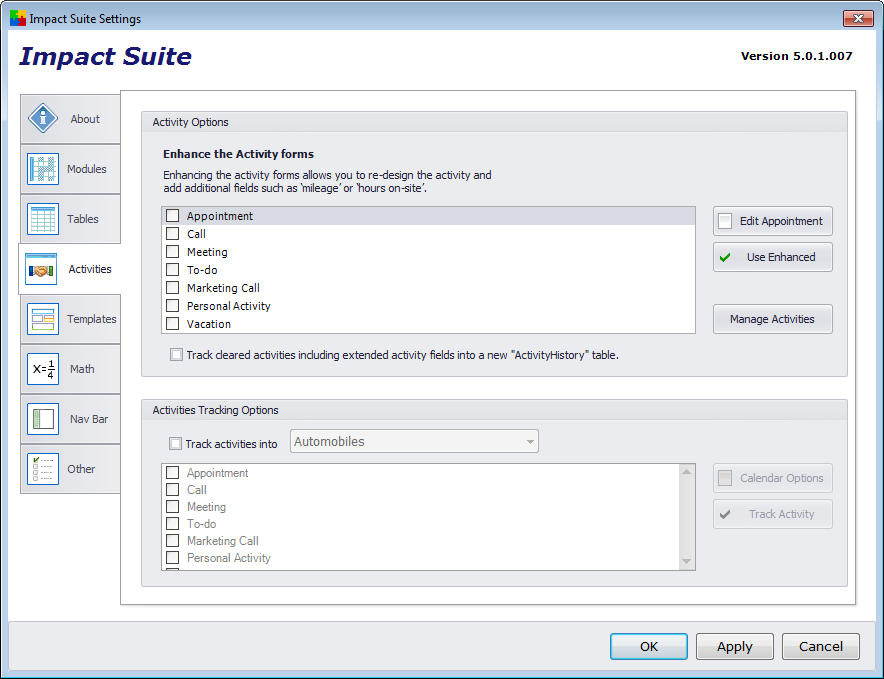Toggle Track cleared activities into ActivityHistory
The image size is (884, 679).
click(x=176, y=355)
